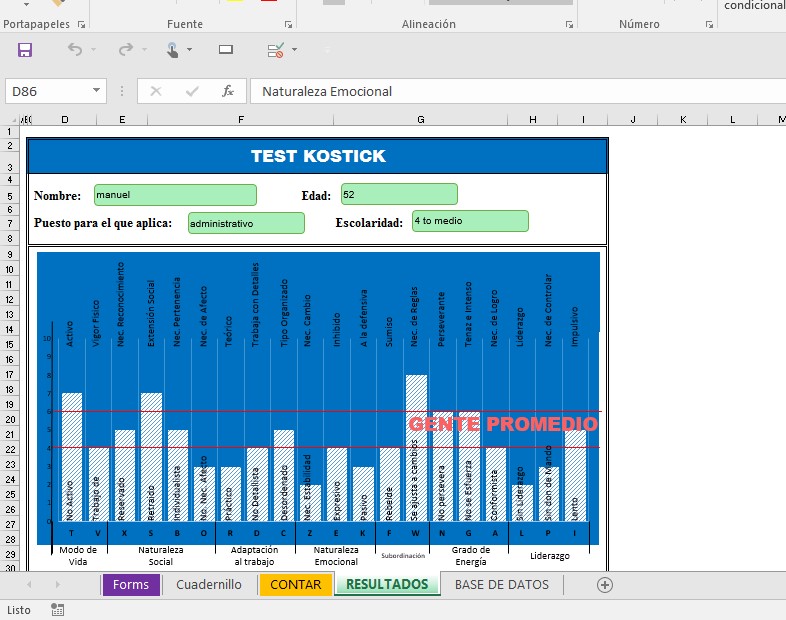Click the Adaptación al trabajo chart label
This screenshot has width=786, height=620.
coord(254,556)
